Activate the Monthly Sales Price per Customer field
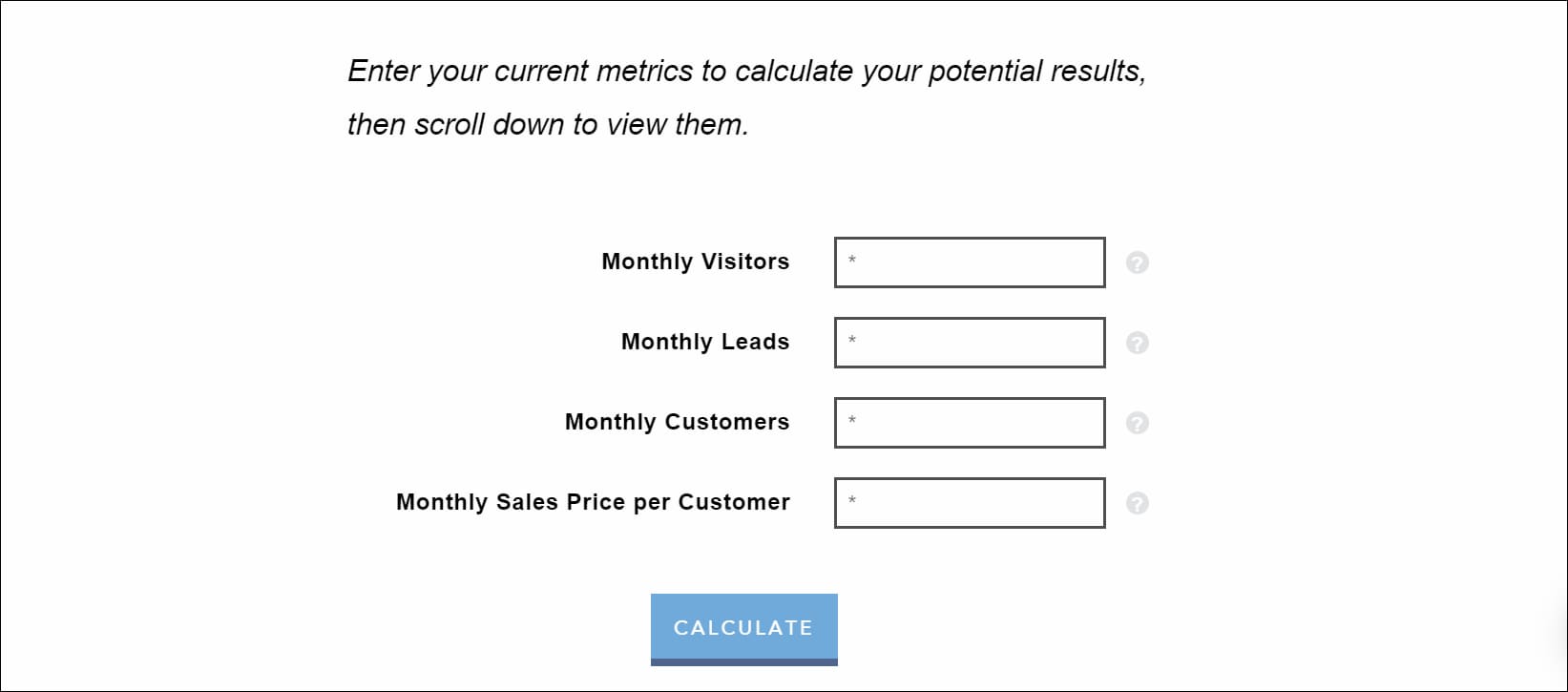The width and height of the screenshot is (1568, 692). [970, 503]
